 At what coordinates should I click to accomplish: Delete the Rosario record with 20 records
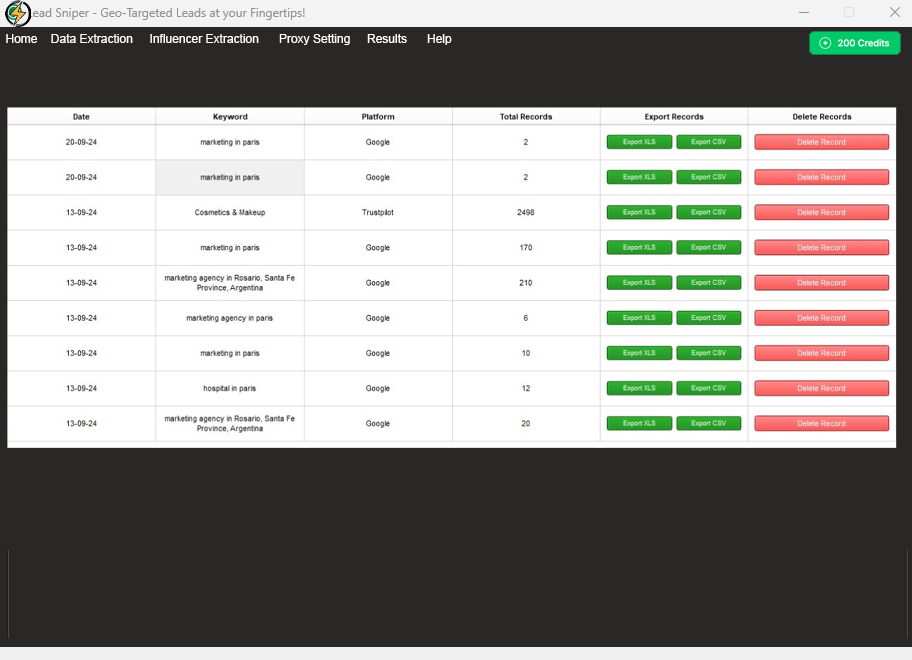(821, 423)
